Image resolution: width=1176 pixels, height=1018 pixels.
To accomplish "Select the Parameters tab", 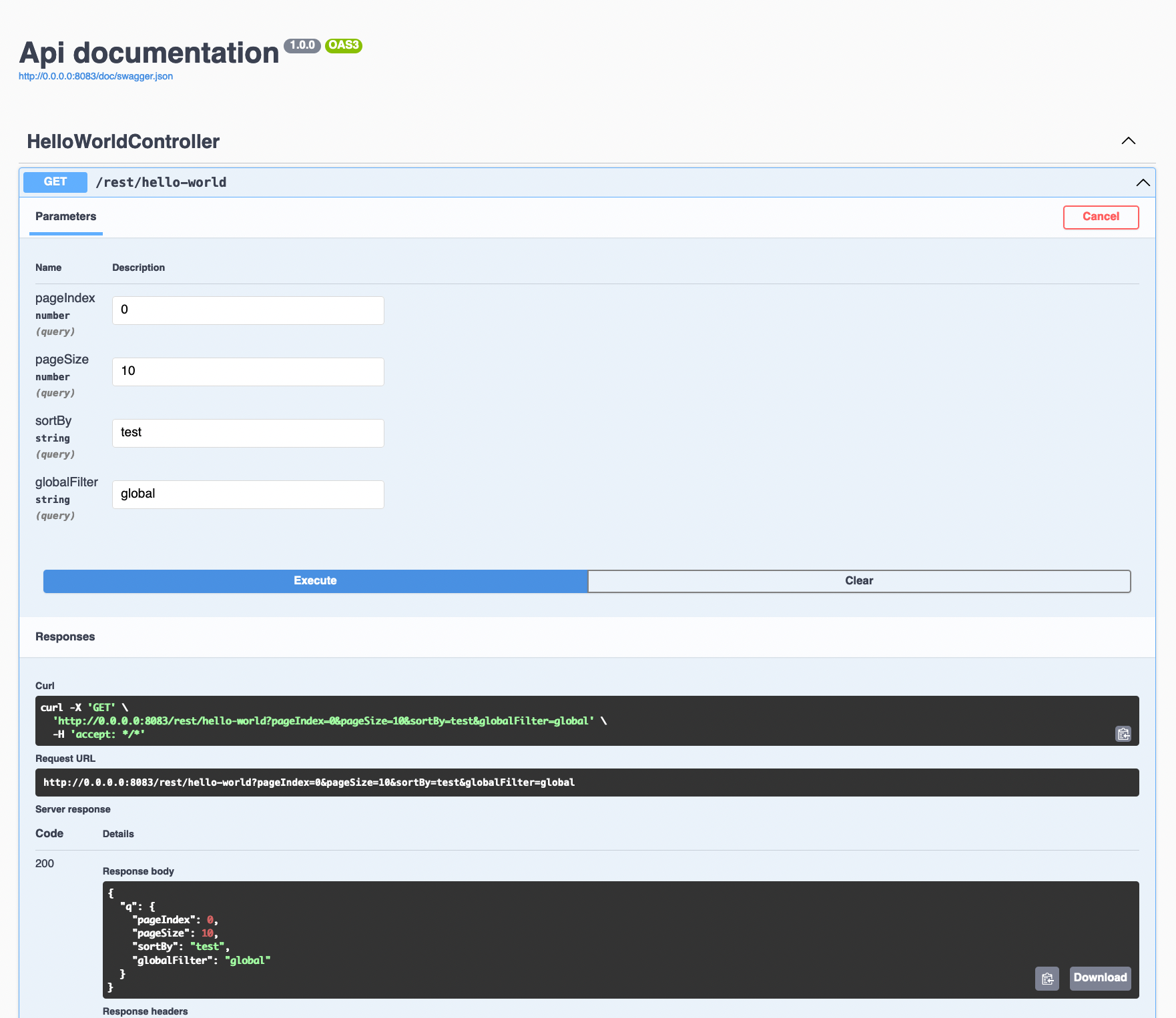I will pyautogui.click(x=65, y=217).
